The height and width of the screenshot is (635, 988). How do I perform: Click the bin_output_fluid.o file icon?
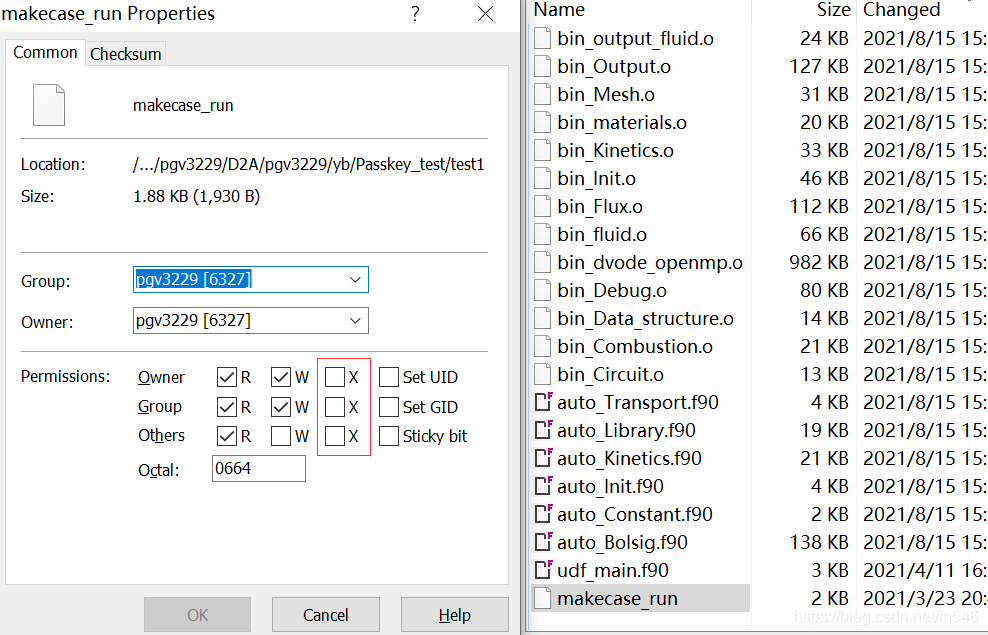point(543,38)
